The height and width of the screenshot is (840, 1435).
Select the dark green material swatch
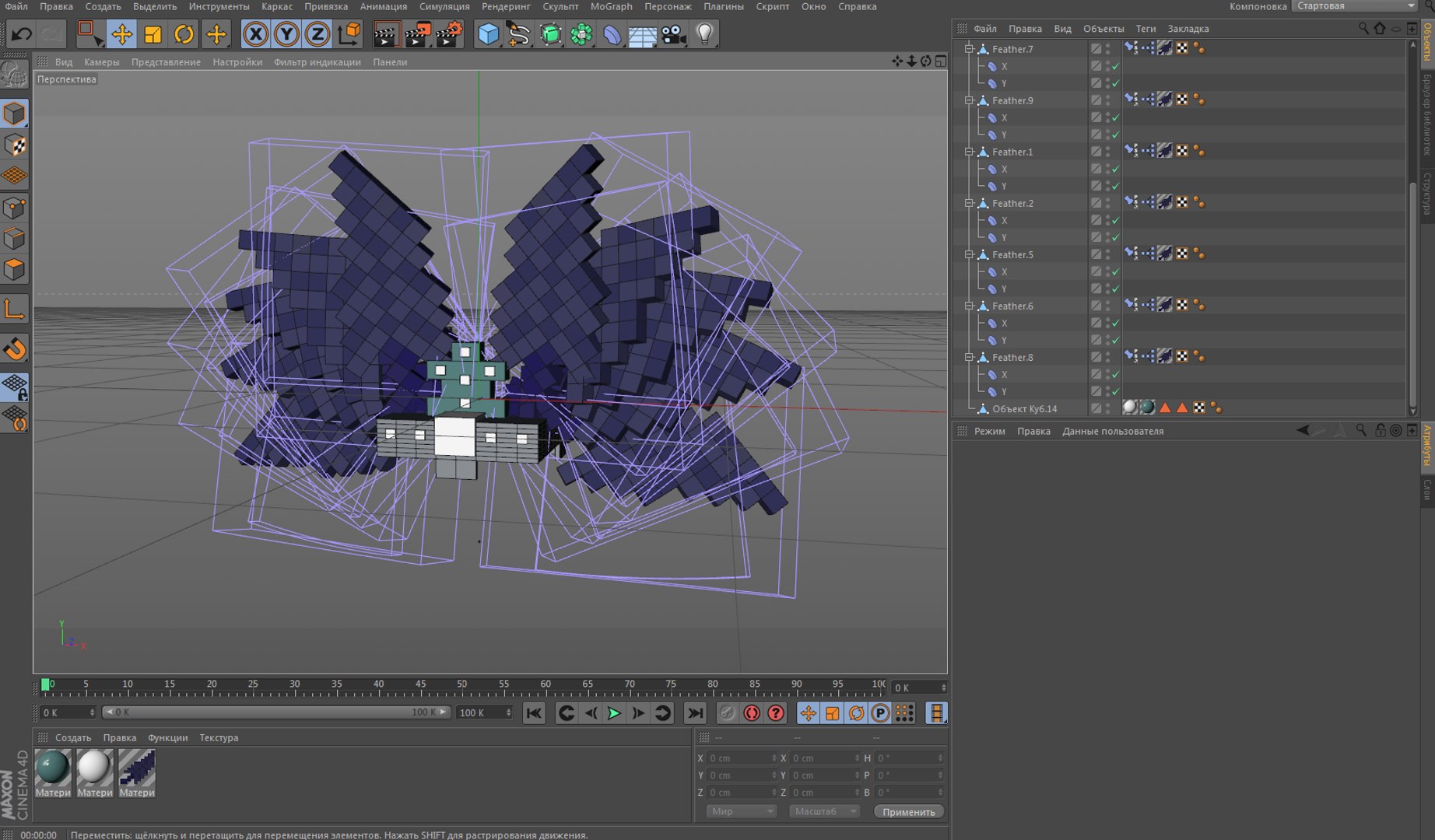pos(53,768)
